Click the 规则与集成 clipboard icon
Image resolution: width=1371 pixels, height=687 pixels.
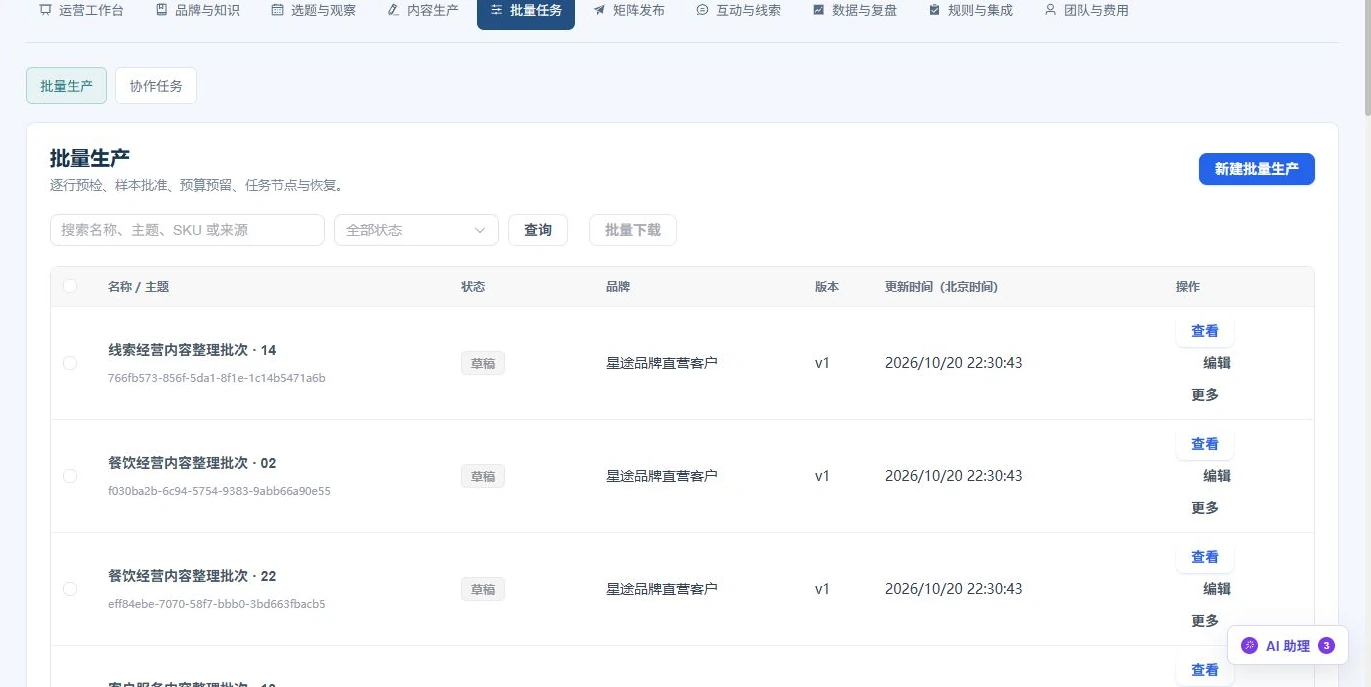tap(934, 10)
